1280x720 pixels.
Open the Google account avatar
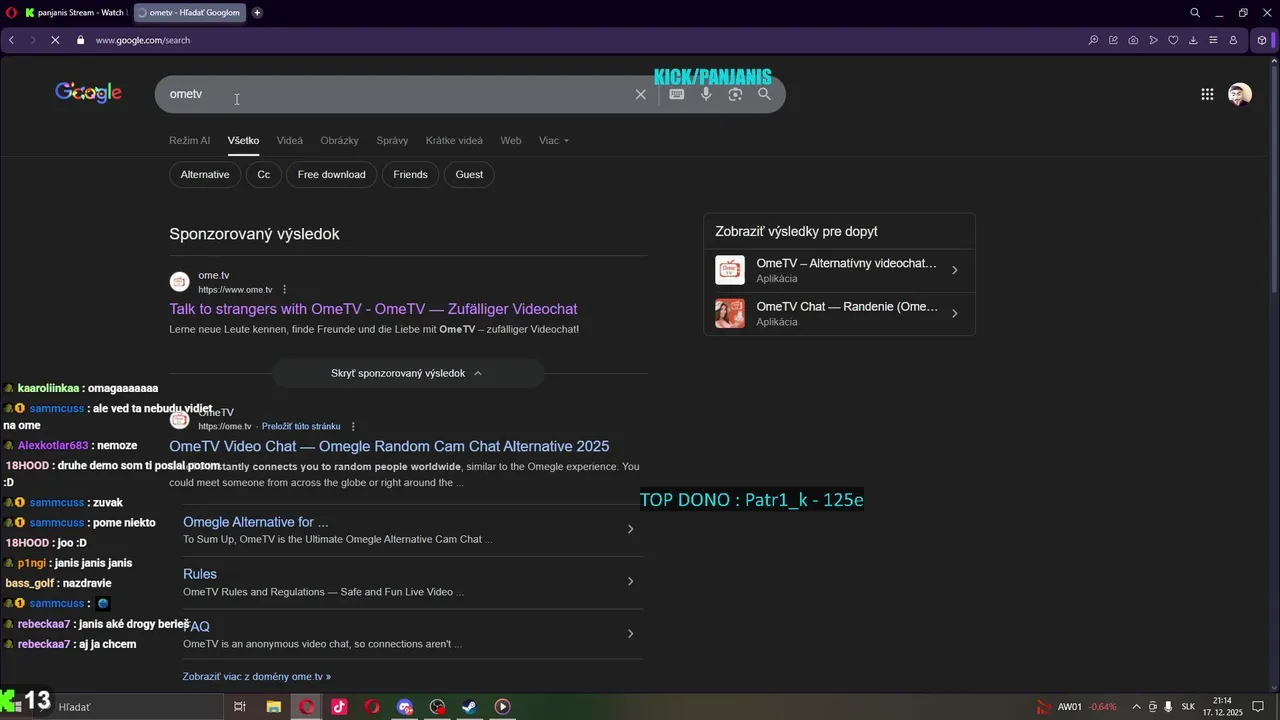(1240, 94)
